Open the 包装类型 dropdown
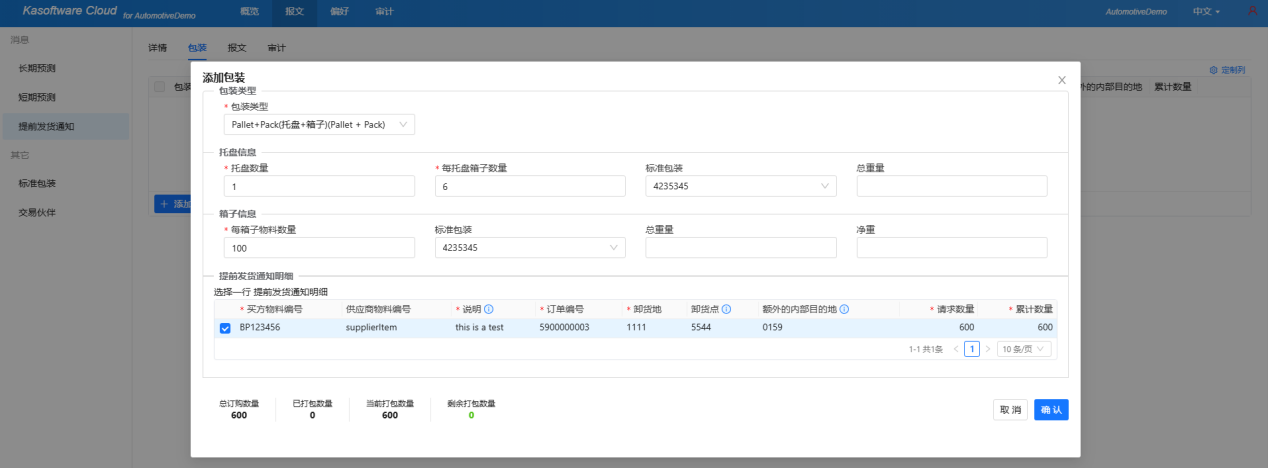This screenshot has height=468, width=1268. click(x=318, y=125)
